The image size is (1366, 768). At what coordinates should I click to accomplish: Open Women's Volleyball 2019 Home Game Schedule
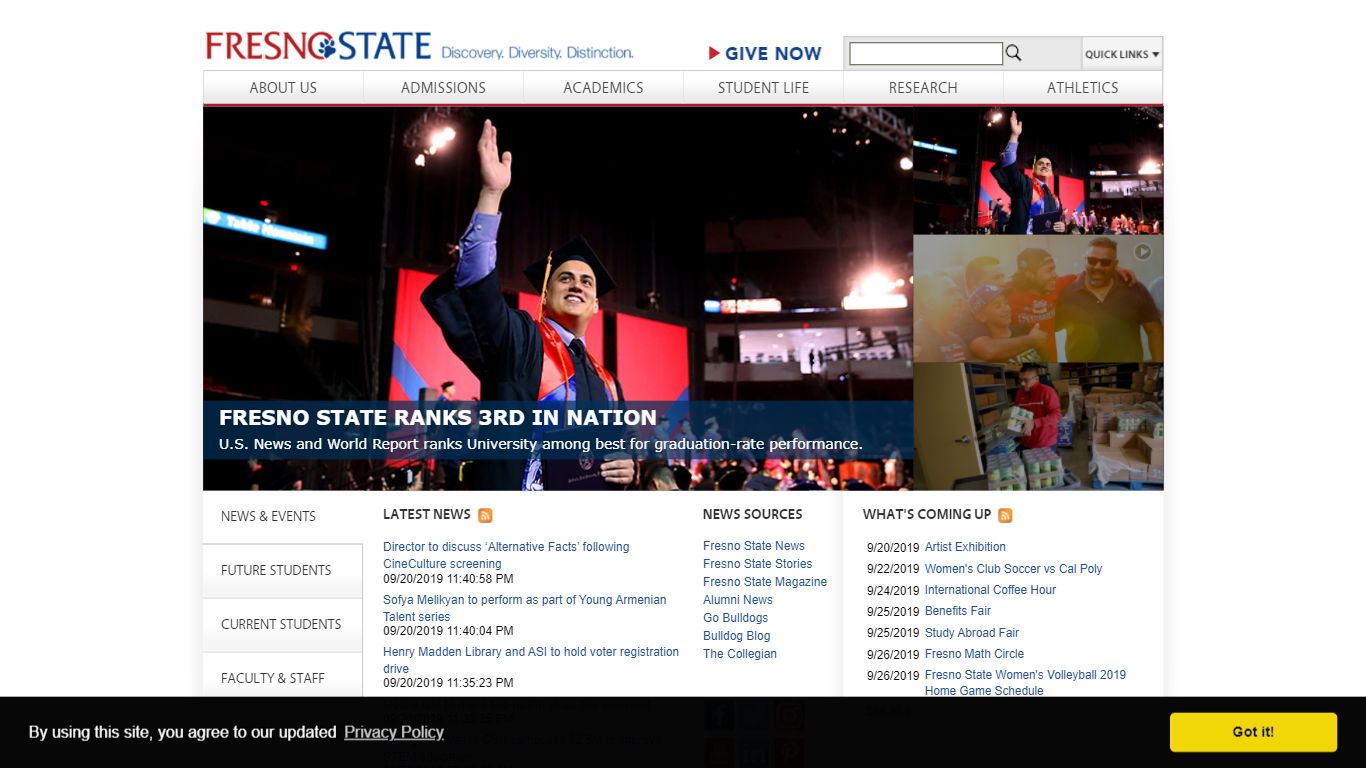(1025, 683)
